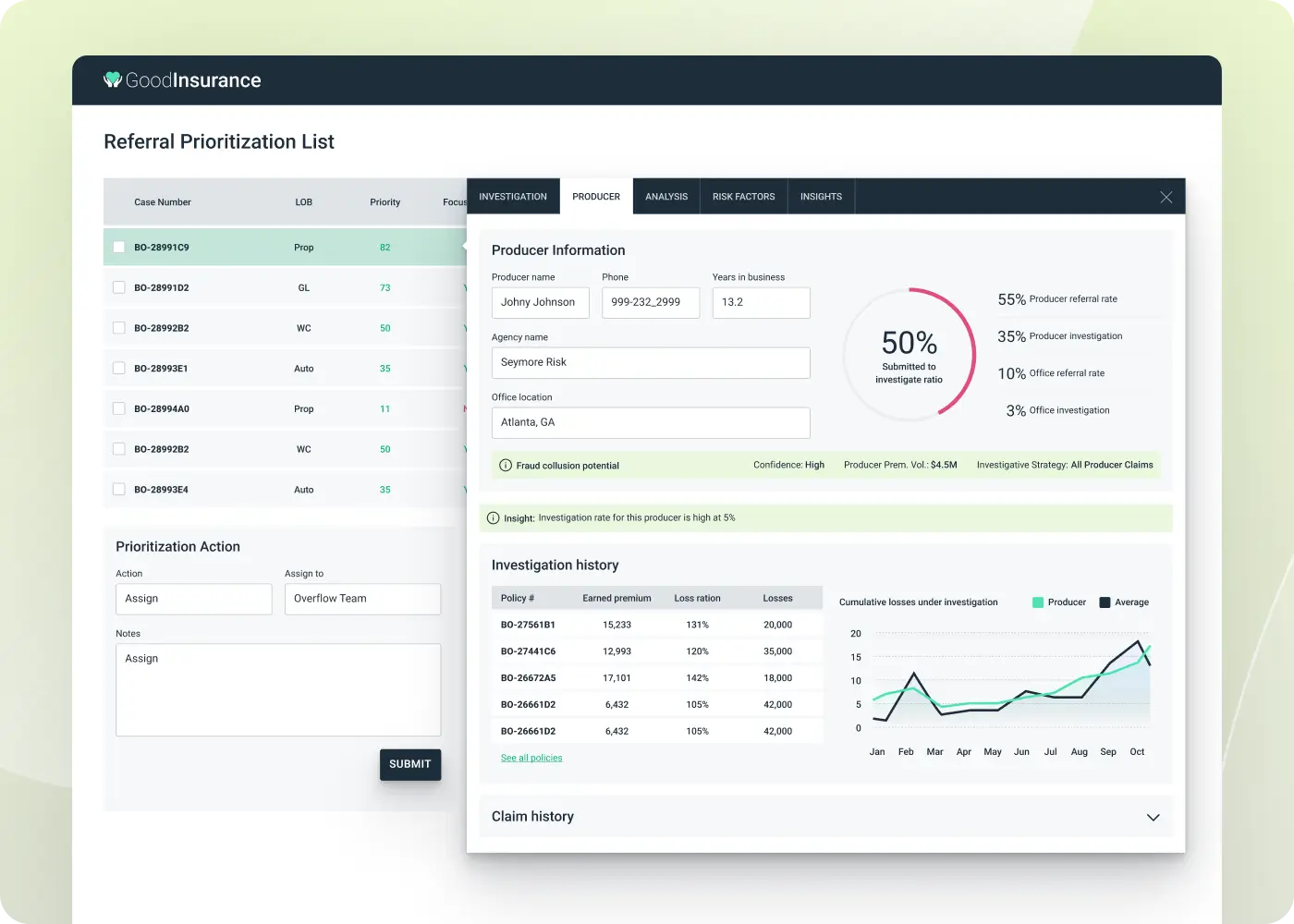1294x924 pixels.
Task: Tick the checkbox for case BO-28994A0
Action: (x=118, y=408)
